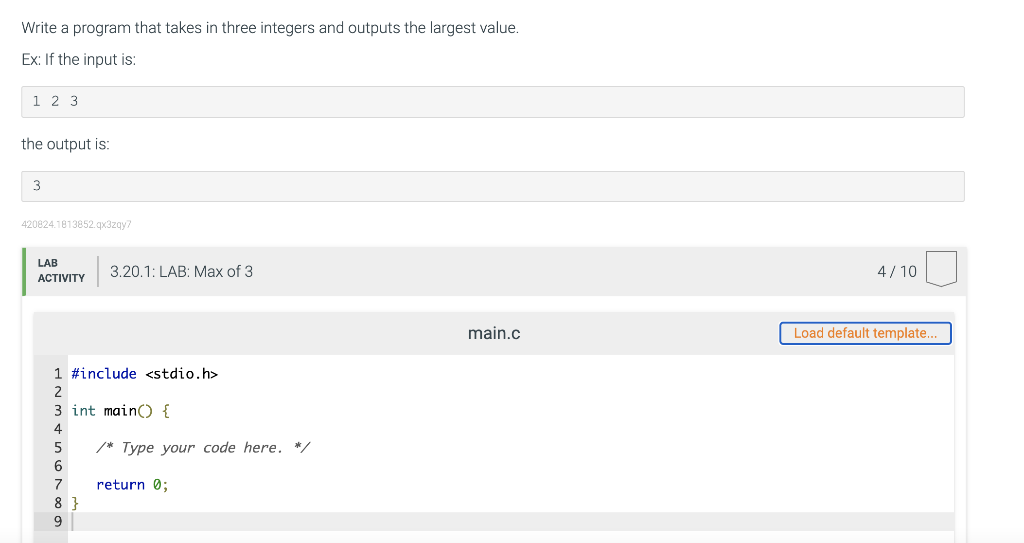Click the opening curly brace after main()
The width and height of the screenshot is (1024, 543).
pyautogui.click(x=165, y=411)
